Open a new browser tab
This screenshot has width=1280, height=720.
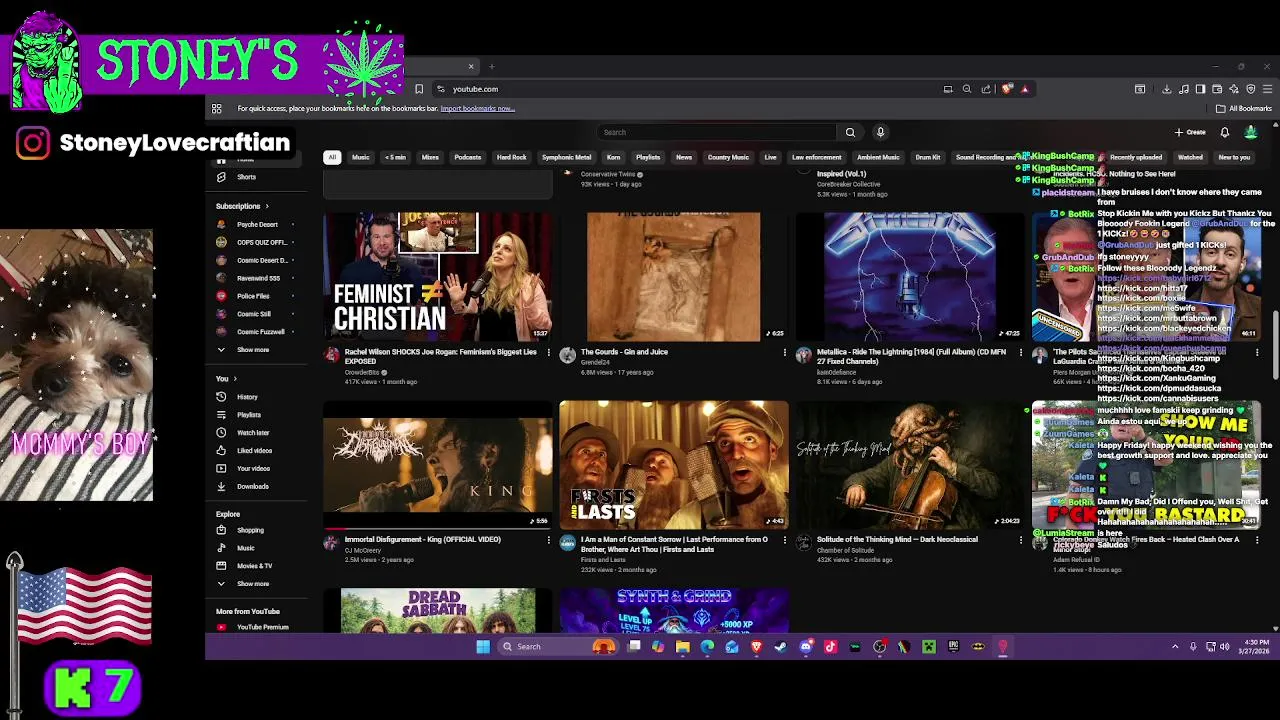492,67
